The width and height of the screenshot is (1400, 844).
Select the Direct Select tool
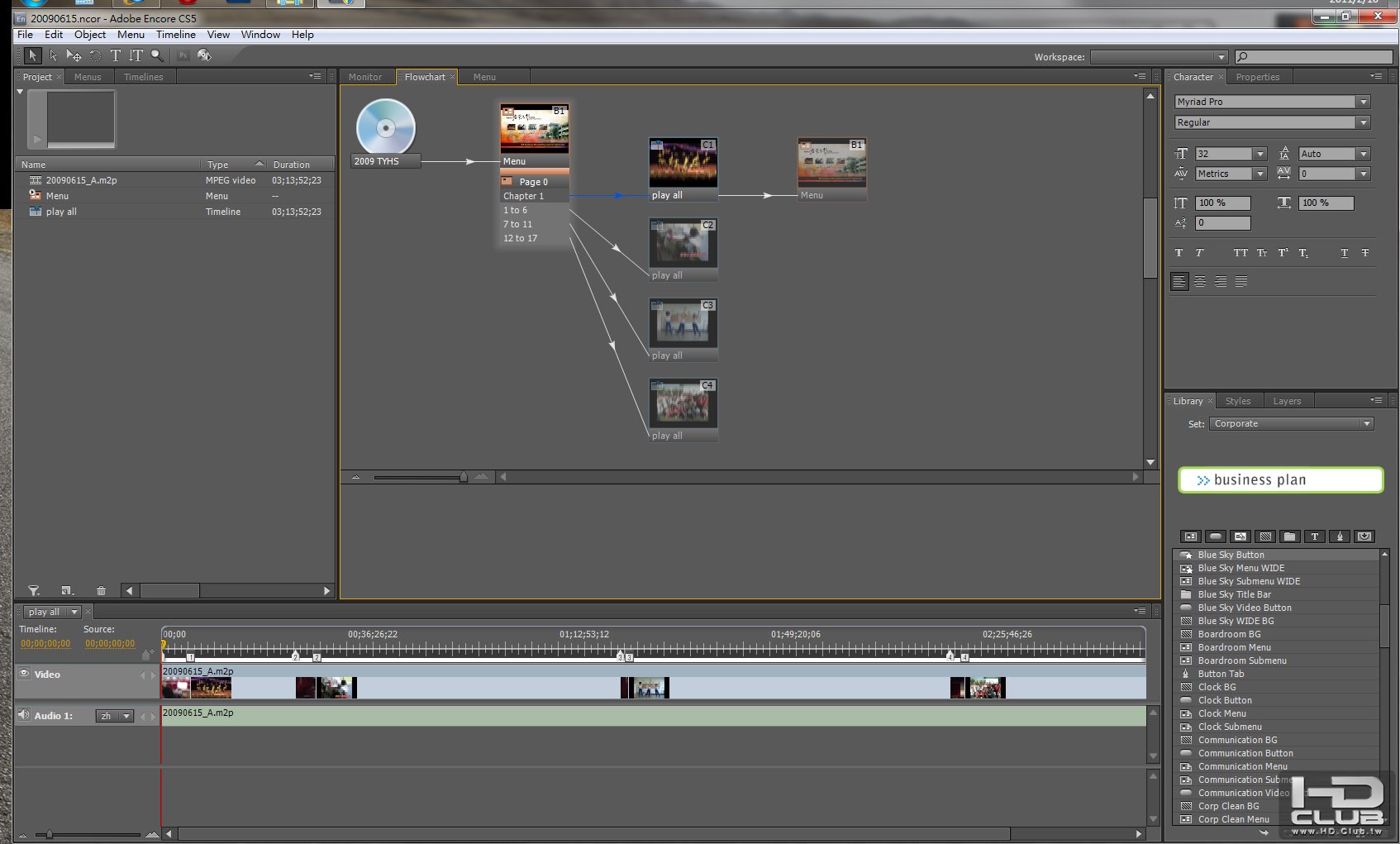53,55
